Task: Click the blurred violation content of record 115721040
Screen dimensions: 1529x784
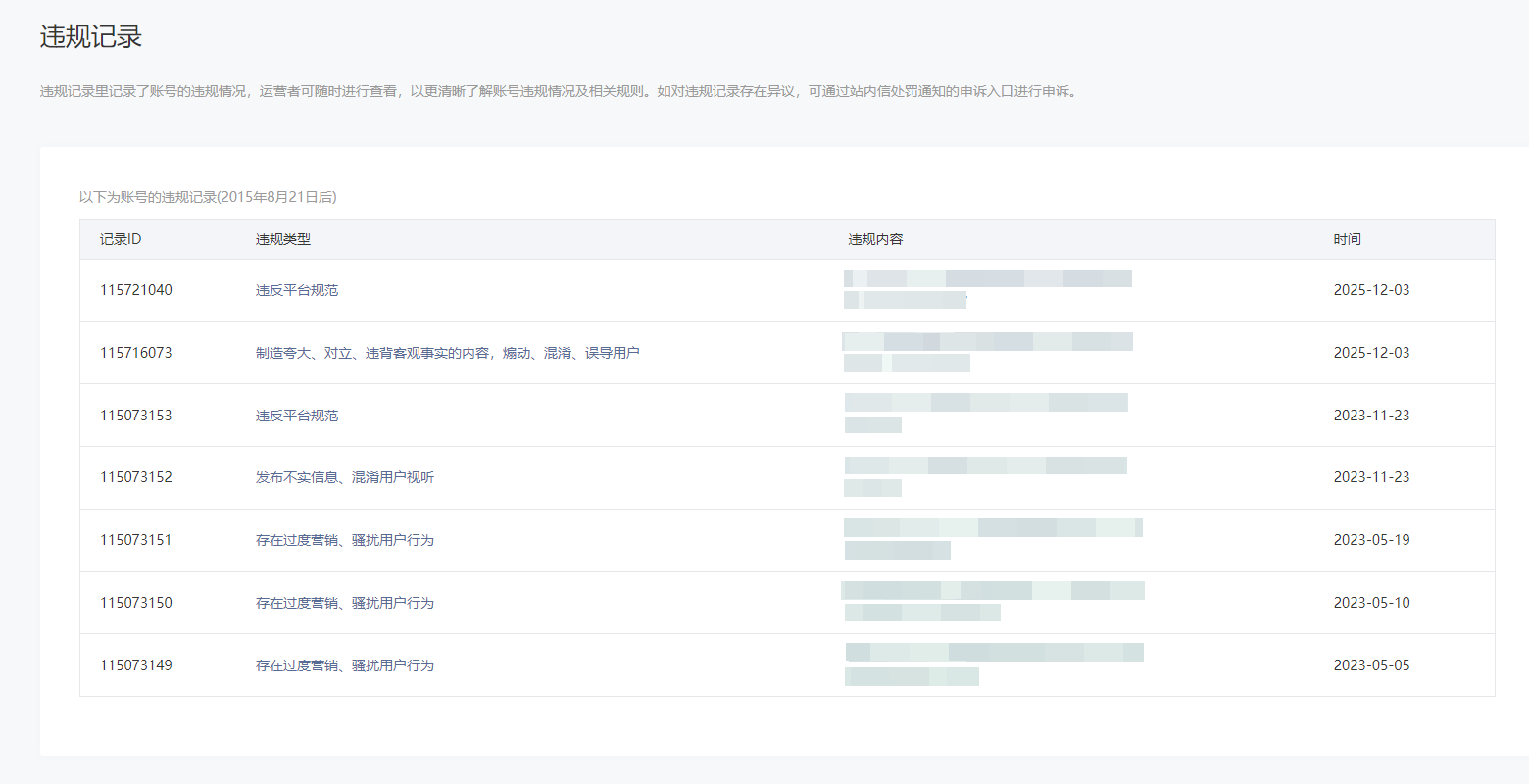Action: click(x=987, y=289)
